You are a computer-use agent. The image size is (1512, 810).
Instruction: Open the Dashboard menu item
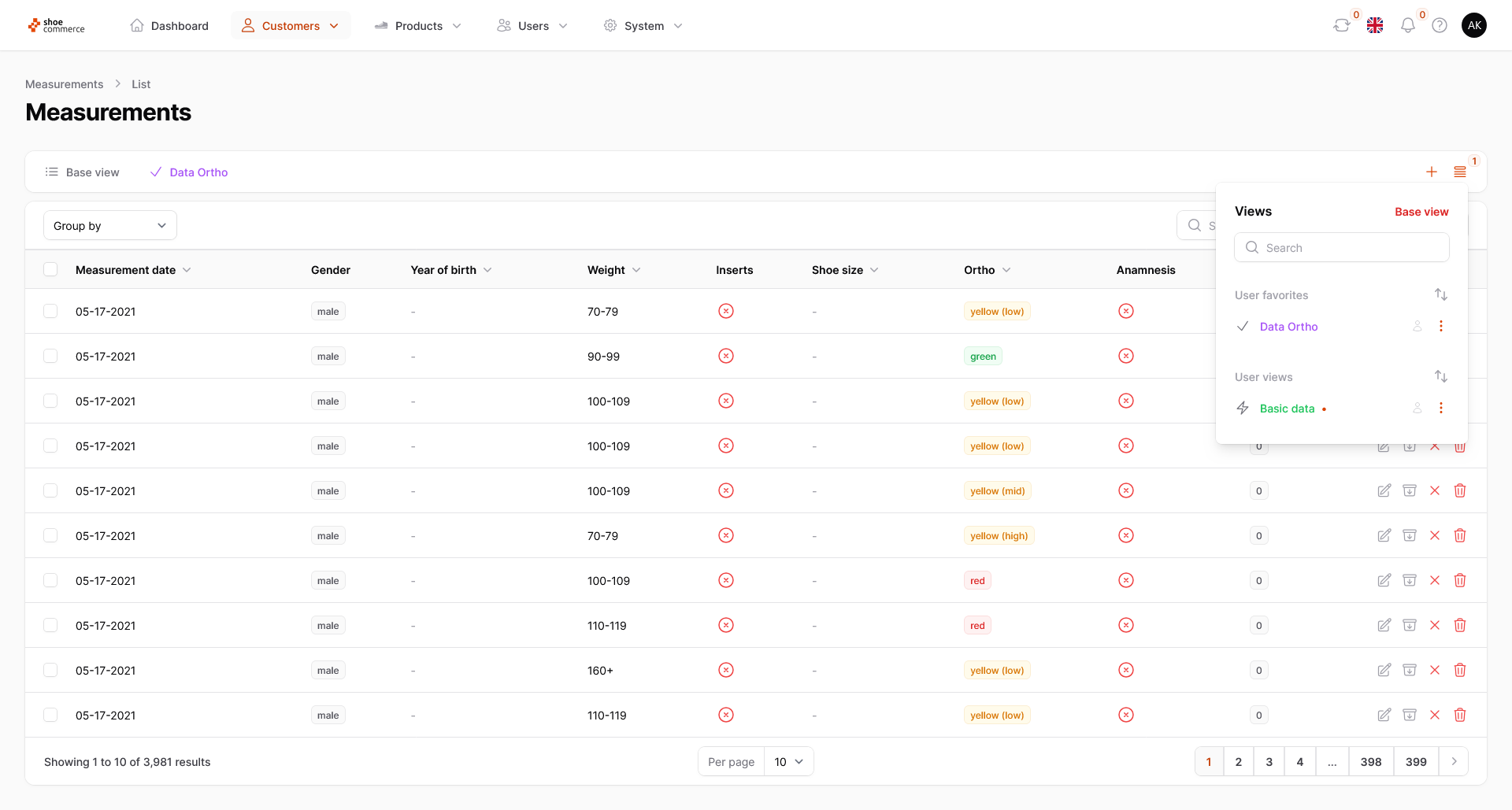pyautogui.click(x=169, y=26)
